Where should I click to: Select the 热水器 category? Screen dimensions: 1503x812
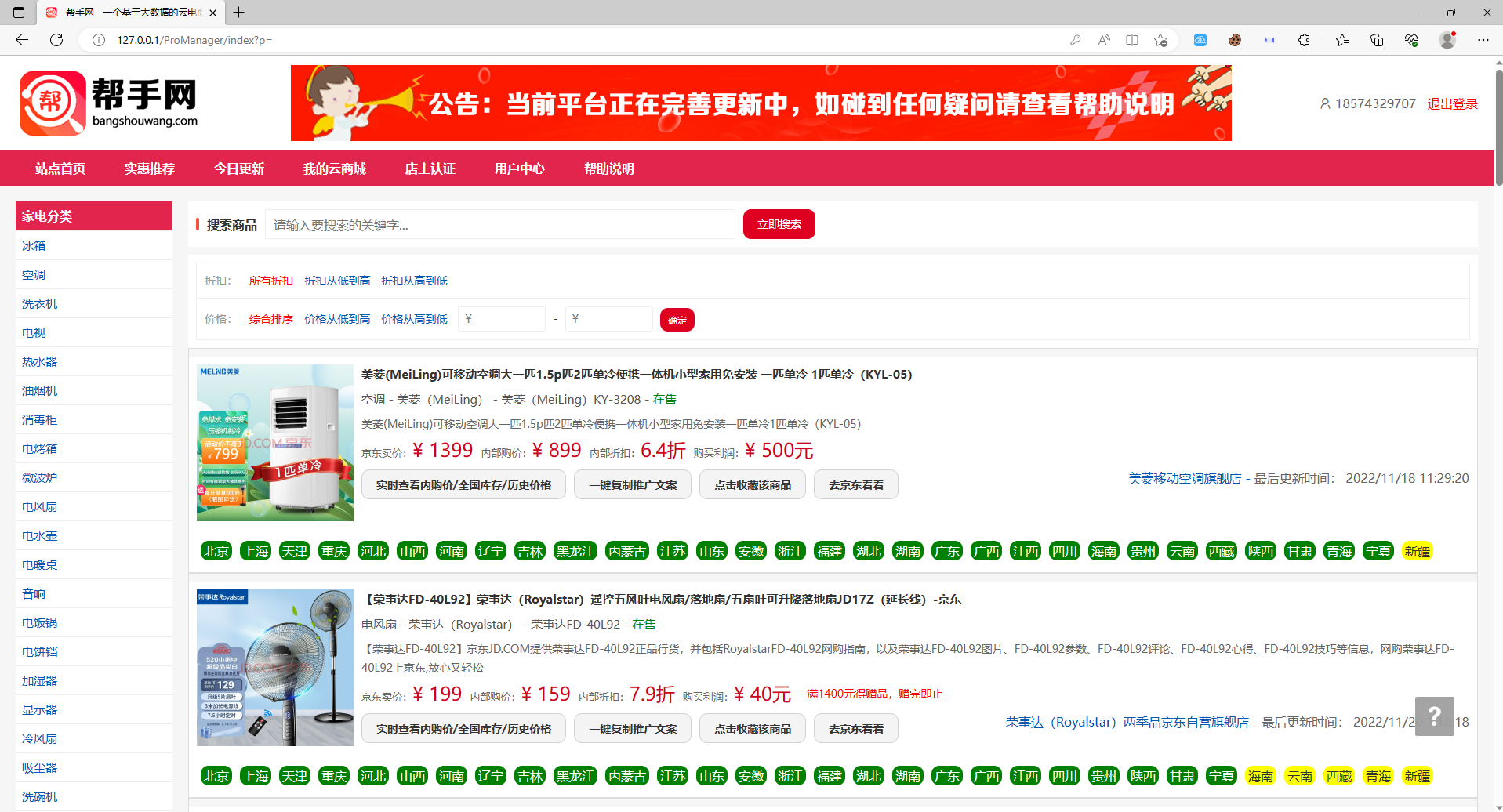tap(40, 361)
